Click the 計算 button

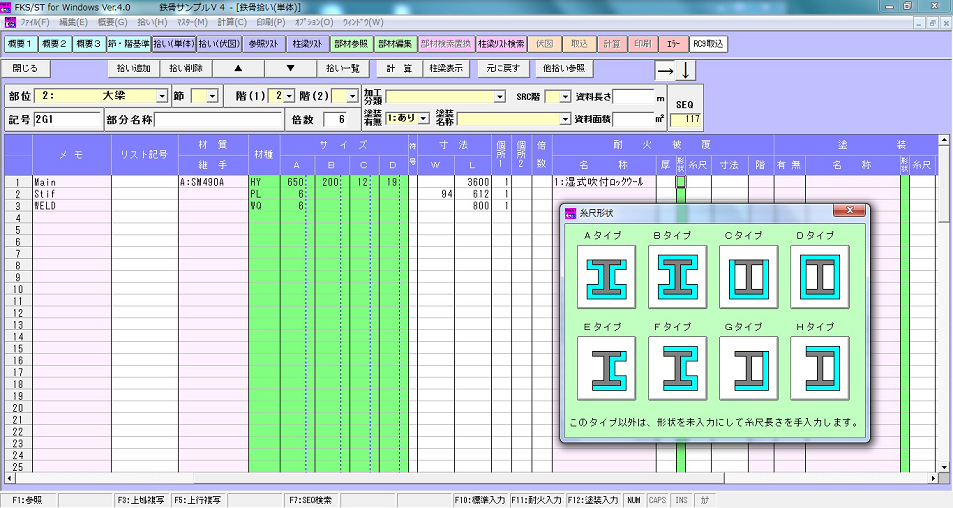(399, 69)
